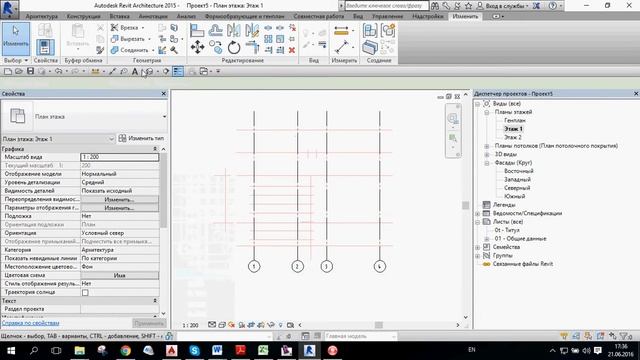Viewport: 640px width, 360px height.
Task: Click the vertical scrollbar thumb of drawing view
Action: click(x=465, y=205)
